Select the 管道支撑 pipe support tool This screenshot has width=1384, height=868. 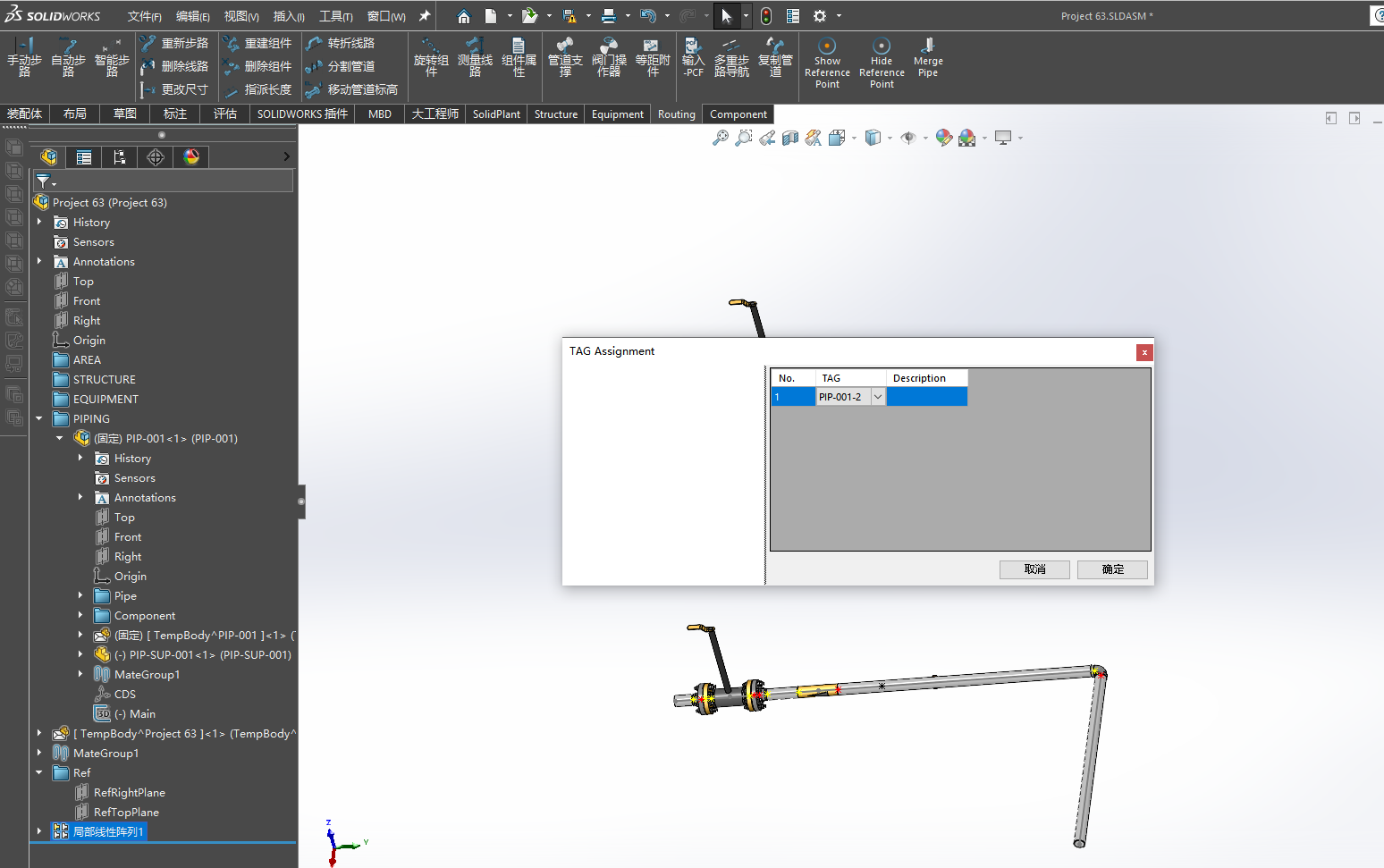pos(565,58)
